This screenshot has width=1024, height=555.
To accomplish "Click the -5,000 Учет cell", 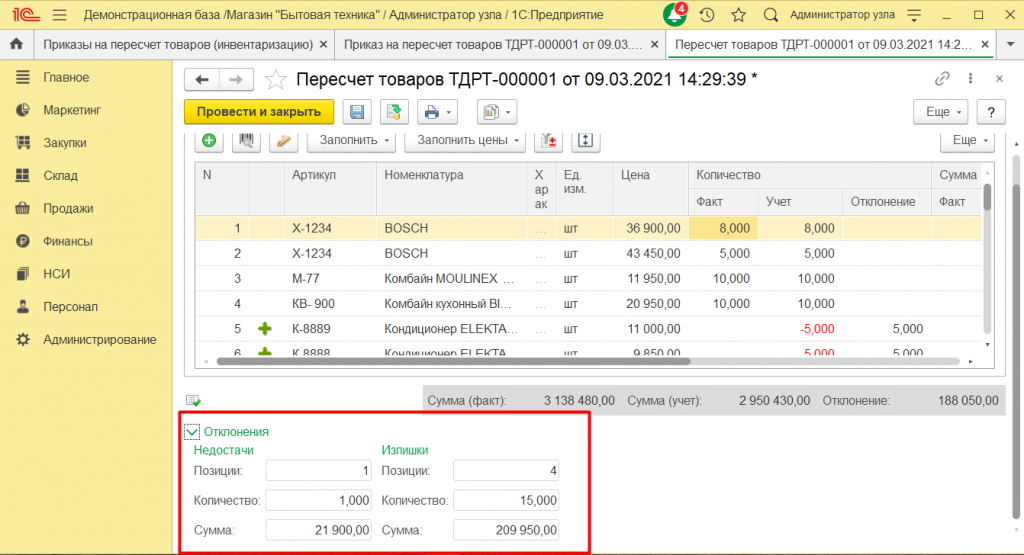I will [799, 328].
